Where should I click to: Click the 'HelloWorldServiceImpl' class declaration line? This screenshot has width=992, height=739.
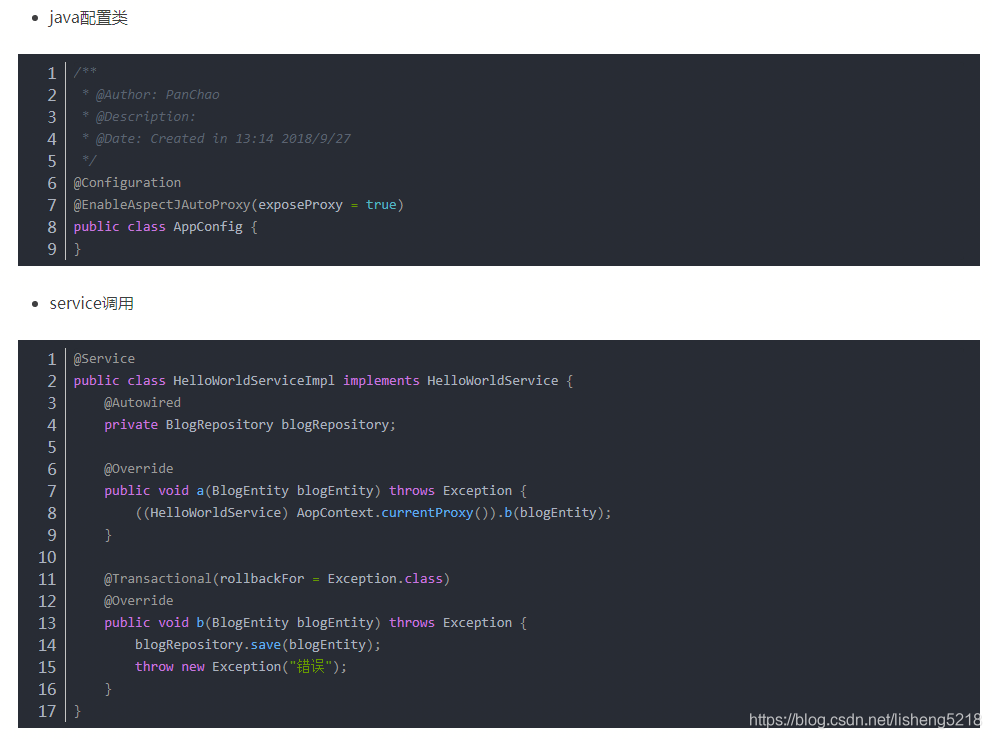323,381
